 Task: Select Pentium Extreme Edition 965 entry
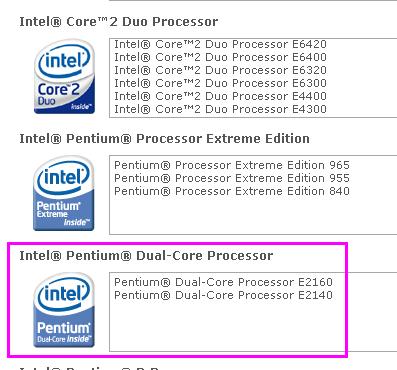pos(232,165)
